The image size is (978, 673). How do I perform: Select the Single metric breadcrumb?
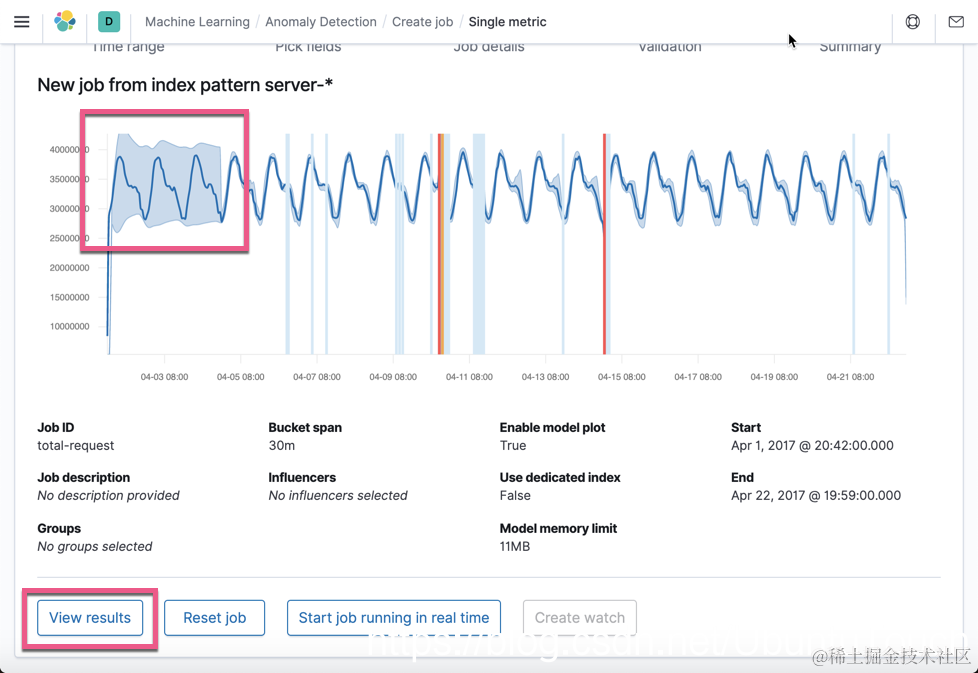pos(508,21)
